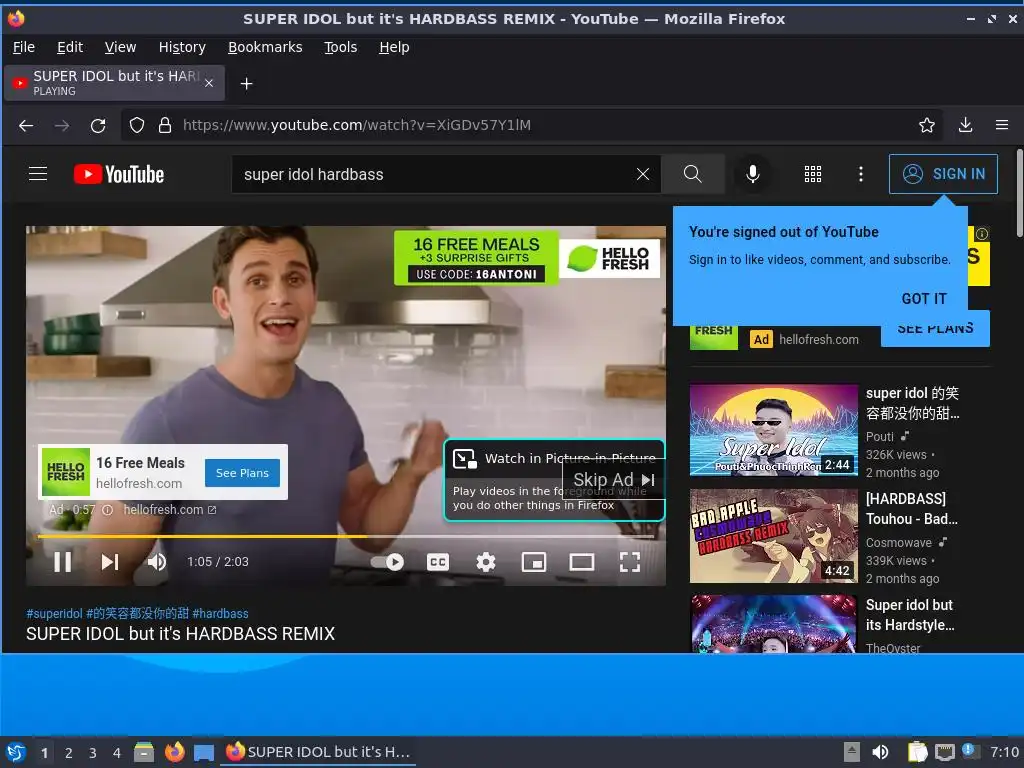Open the Super Idol Pouti video thumbnail
Image resolution: width=1024 pixels, height=768 pixels.
(x=773, y=430)
